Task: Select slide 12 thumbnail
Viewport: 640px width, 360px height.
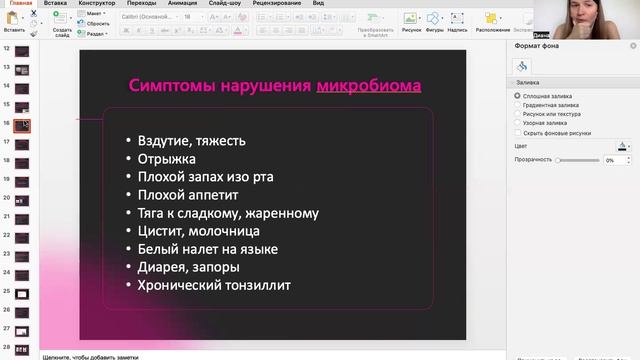Action: coord(22,51)
